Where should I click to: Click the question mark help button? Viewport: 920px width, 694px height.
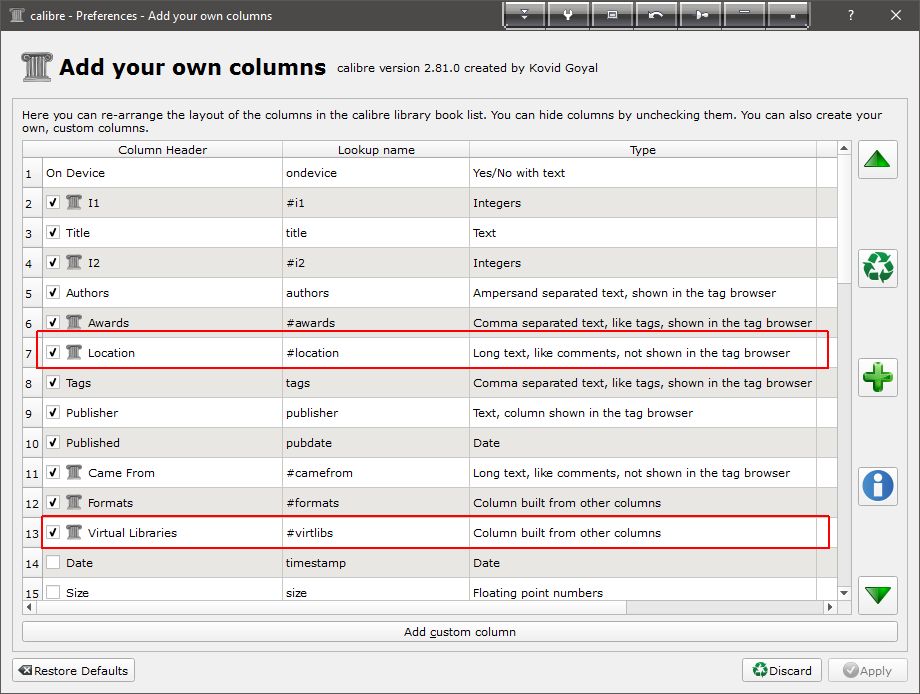point(851,15)
